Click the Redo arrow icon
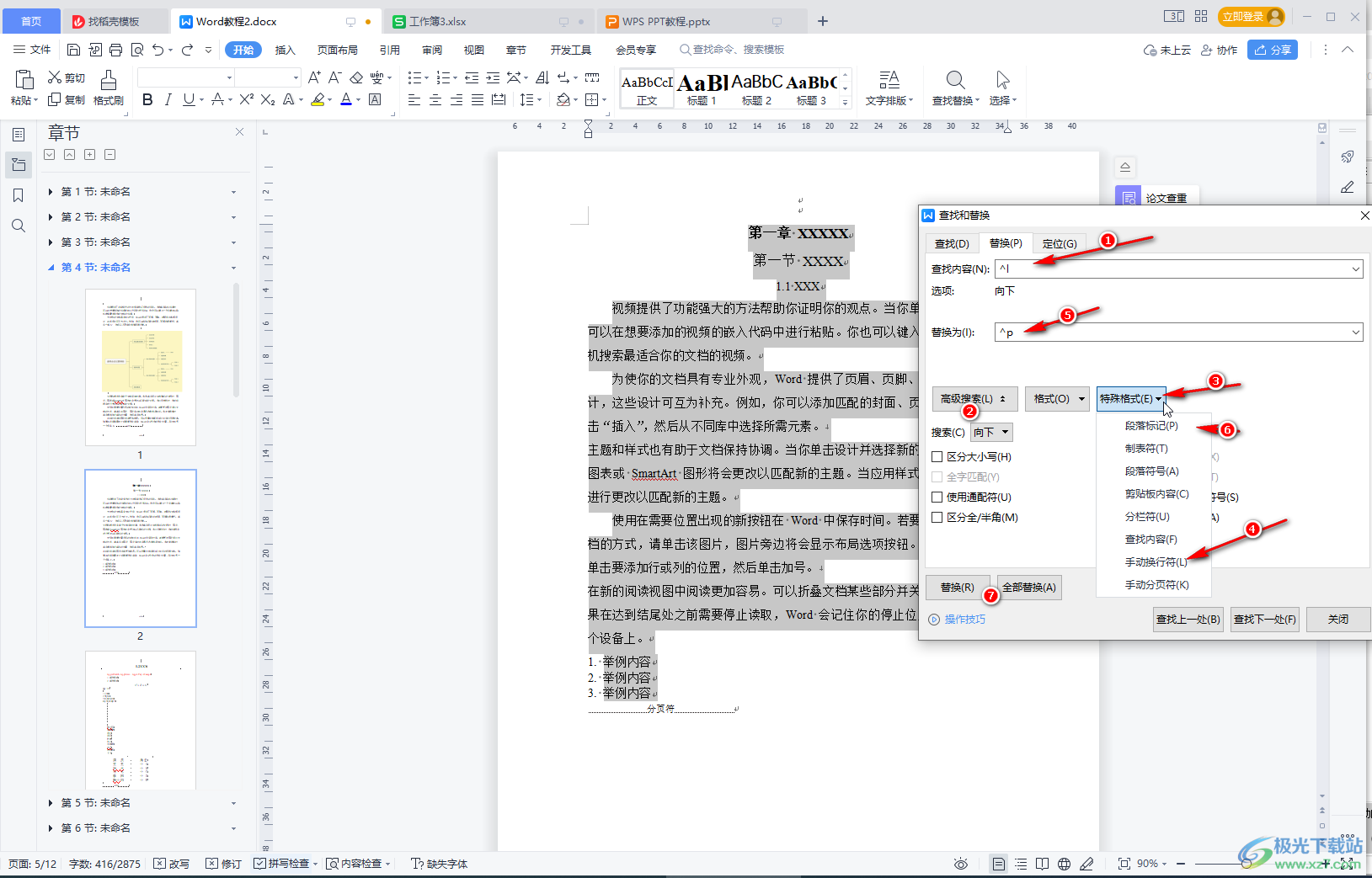This screenshot has height=878, width=1372. tap(188, 50)
